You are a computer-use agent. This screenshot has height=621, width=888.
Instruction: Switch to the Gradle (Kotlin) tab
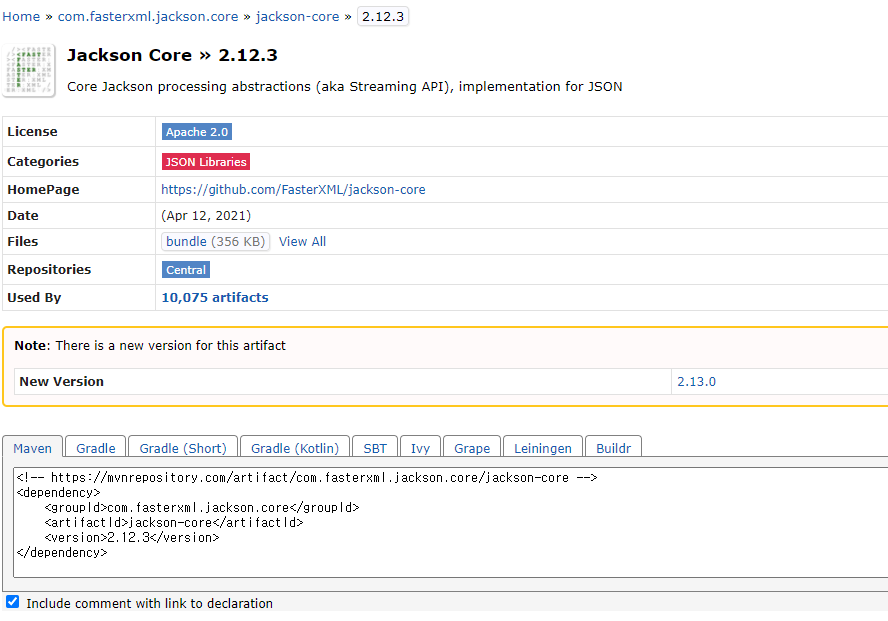295,448
